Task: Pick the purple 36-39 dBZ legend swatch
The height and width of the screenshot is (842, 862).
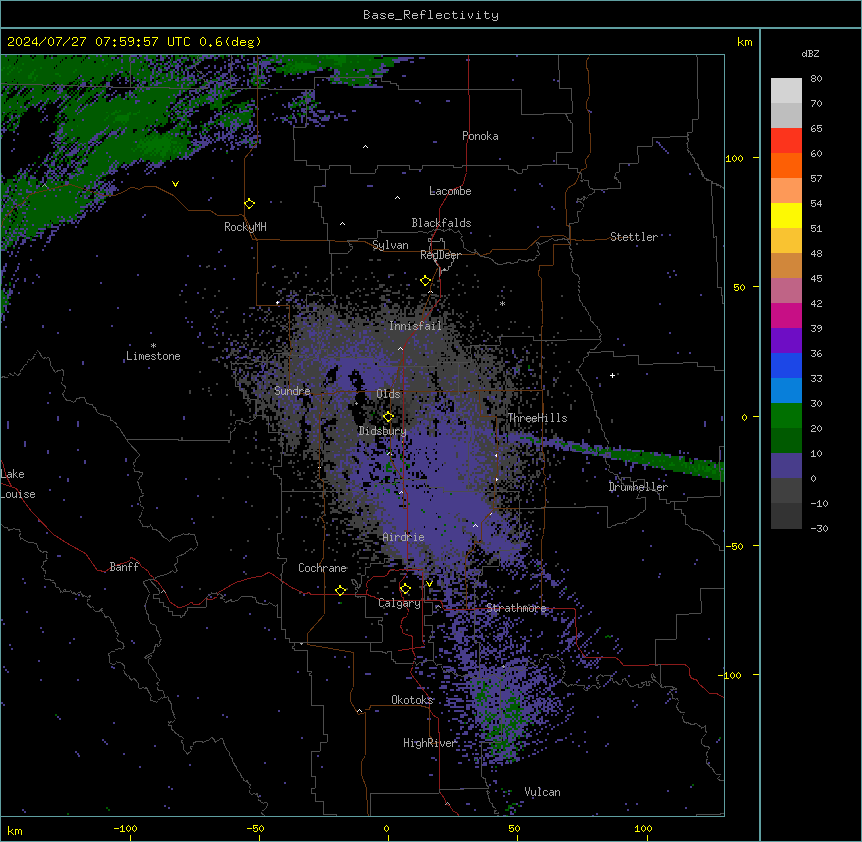Action: pos(786,341)
